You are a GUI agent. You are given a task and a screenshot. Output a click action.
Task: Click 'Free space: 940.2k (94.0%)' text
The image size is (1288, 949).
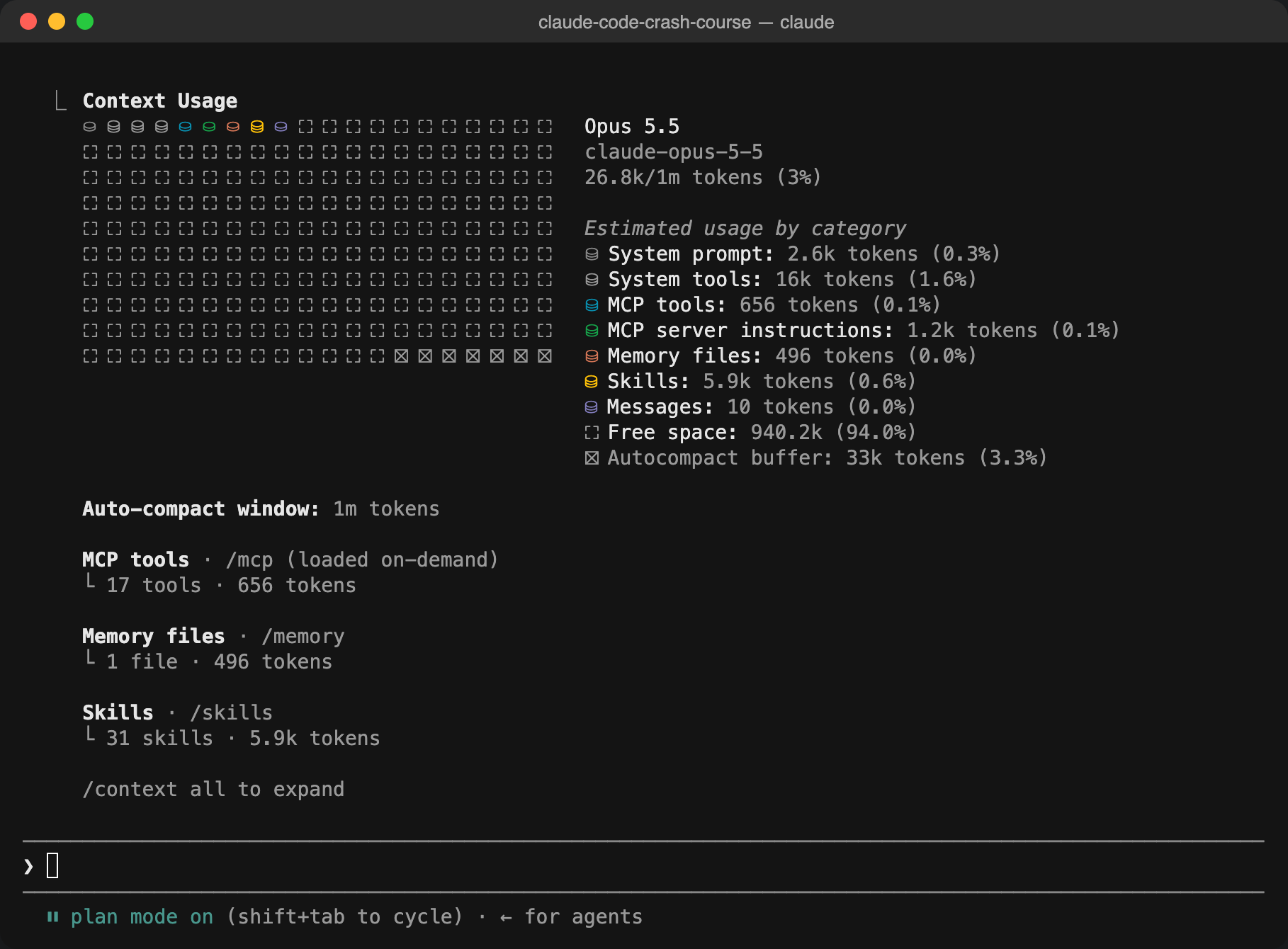[x=762, y=433]
